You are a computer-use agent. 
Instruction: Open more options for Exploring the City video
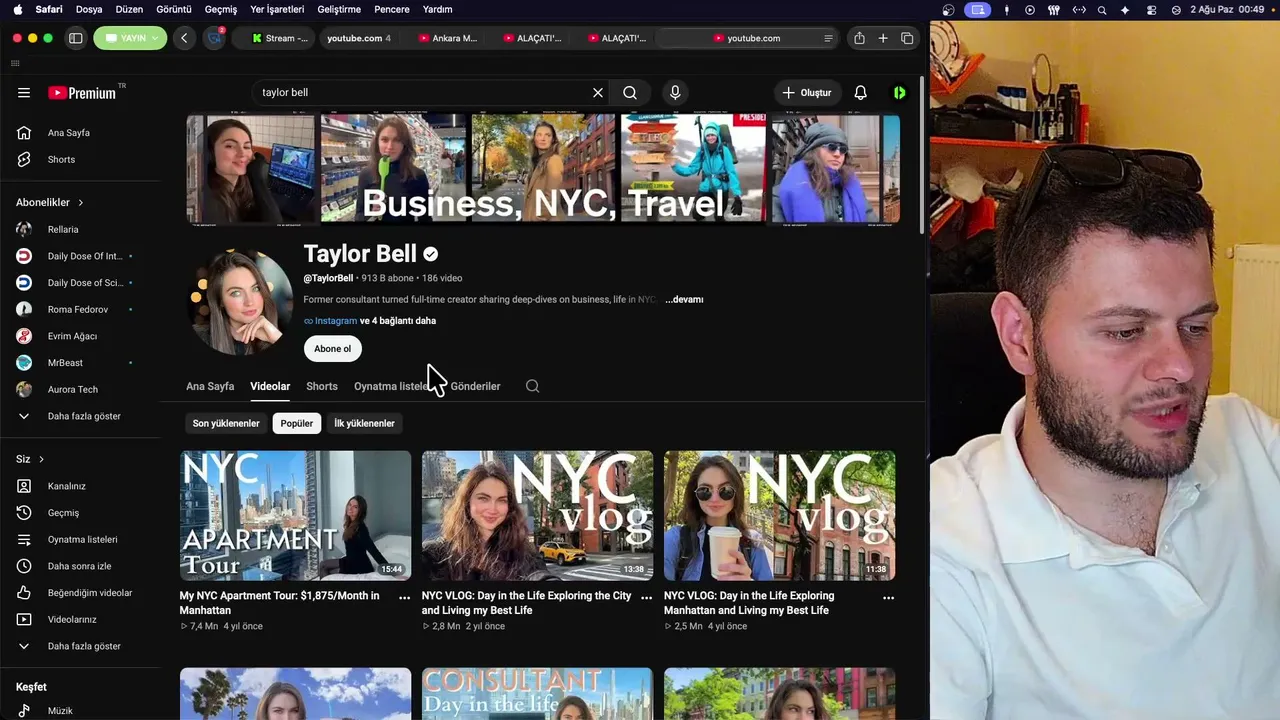[x=646, y=598]
